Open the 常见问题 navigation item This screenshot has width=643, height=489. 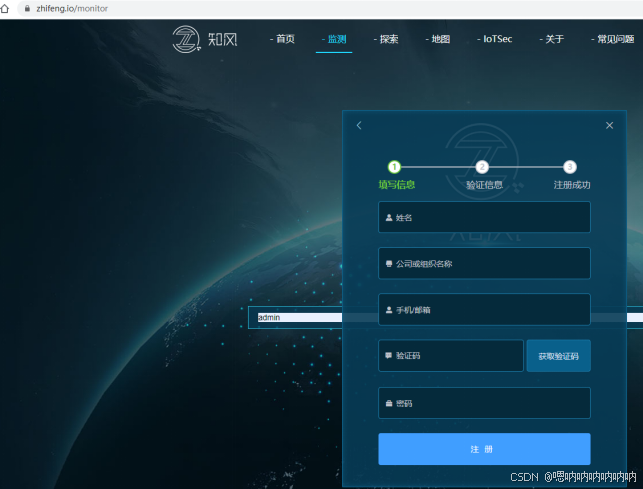pos(612,39)
